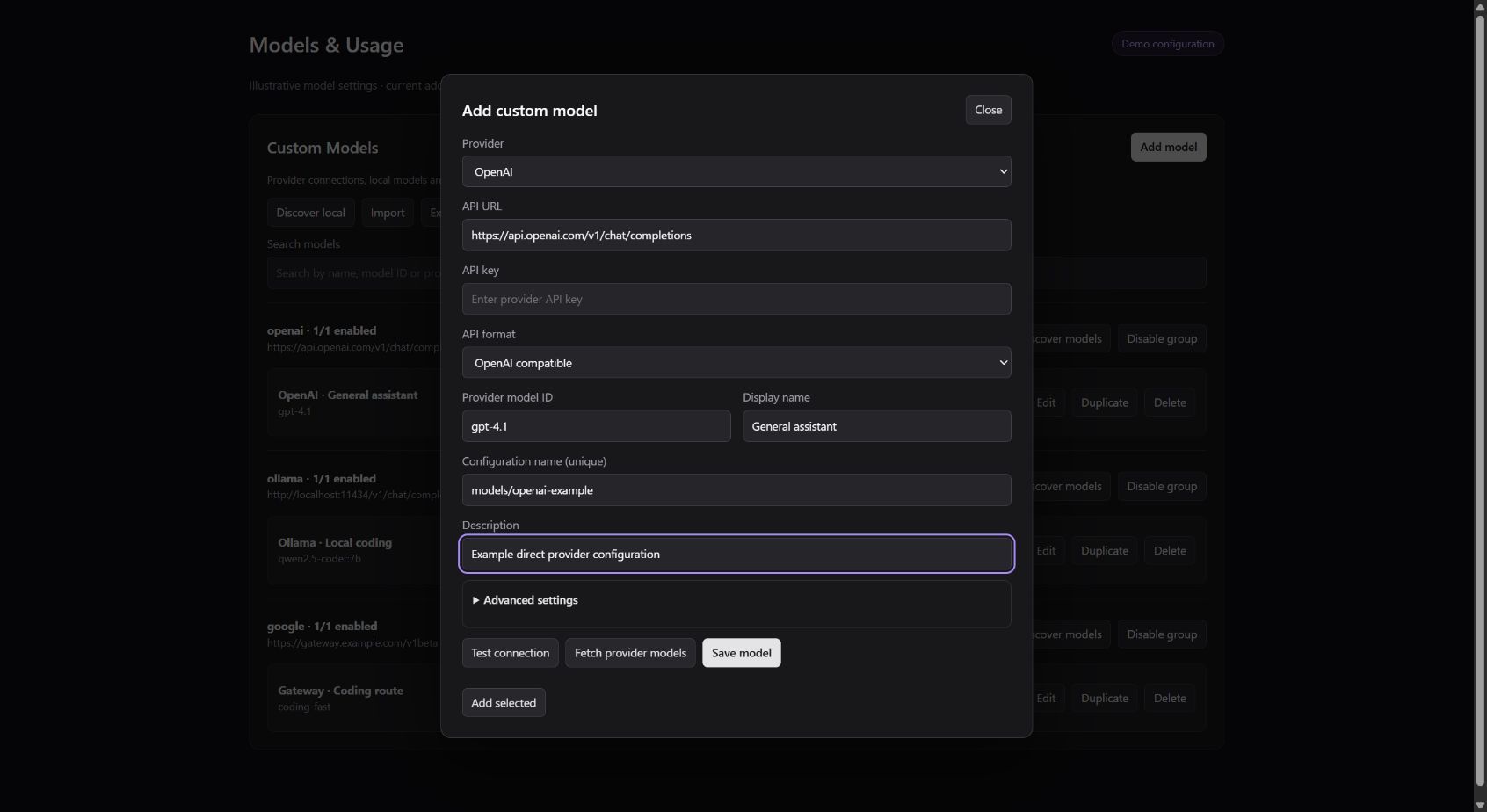
Task: Click the API URL input field
Action: point(736,235)
